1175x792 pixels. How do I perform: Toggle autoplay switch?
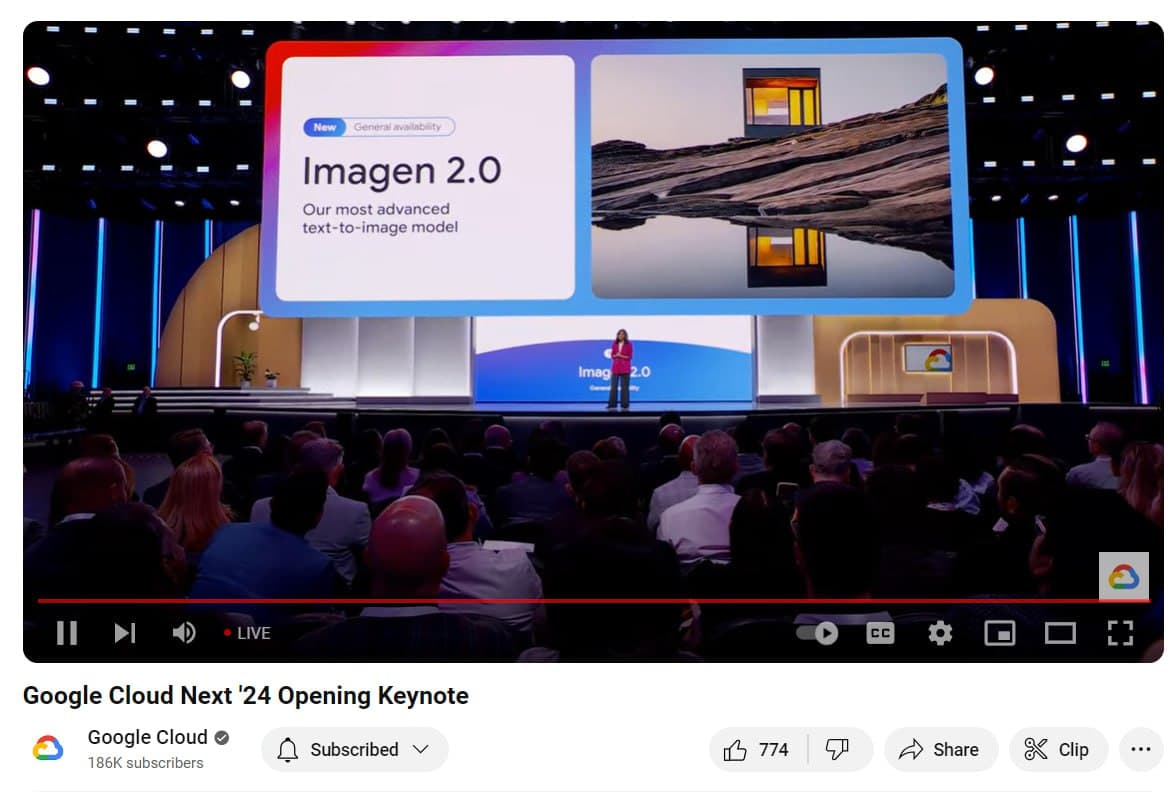pos(818,633)
